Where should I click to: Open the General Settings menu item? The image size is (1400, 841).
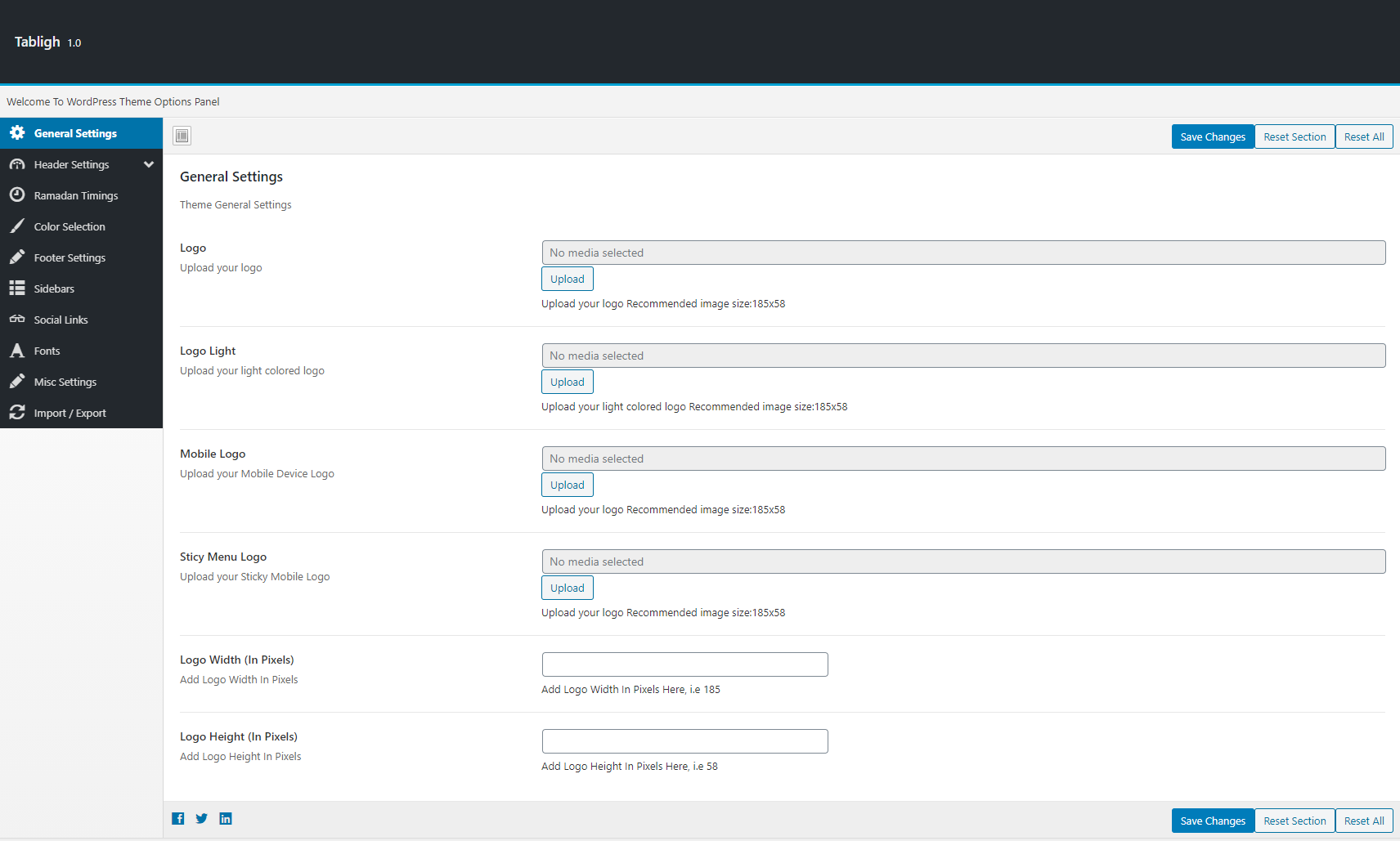coord(75,133)
